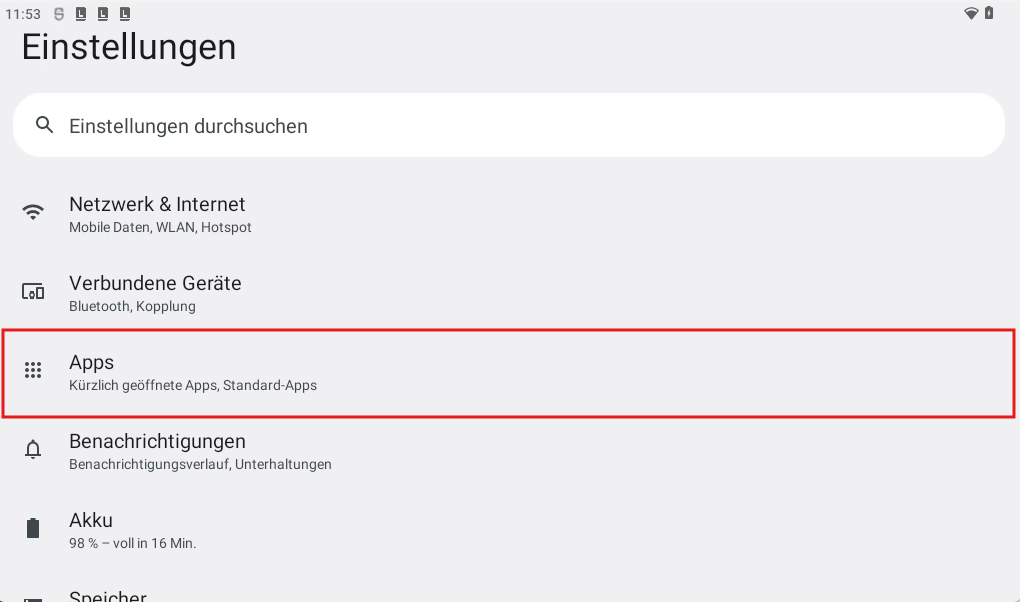Open Netzwerk & Internet settings

157,204
